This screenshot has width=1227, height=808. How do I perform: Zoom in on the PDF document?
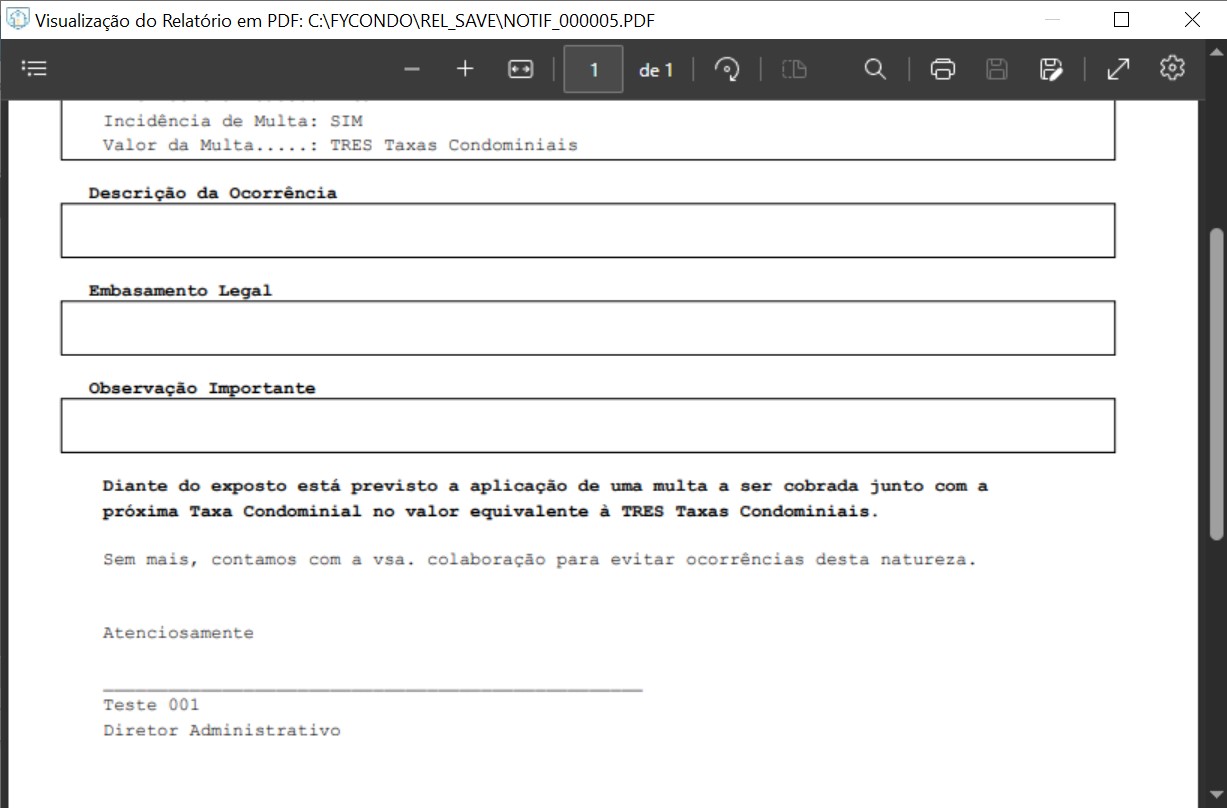click(465, 69)
